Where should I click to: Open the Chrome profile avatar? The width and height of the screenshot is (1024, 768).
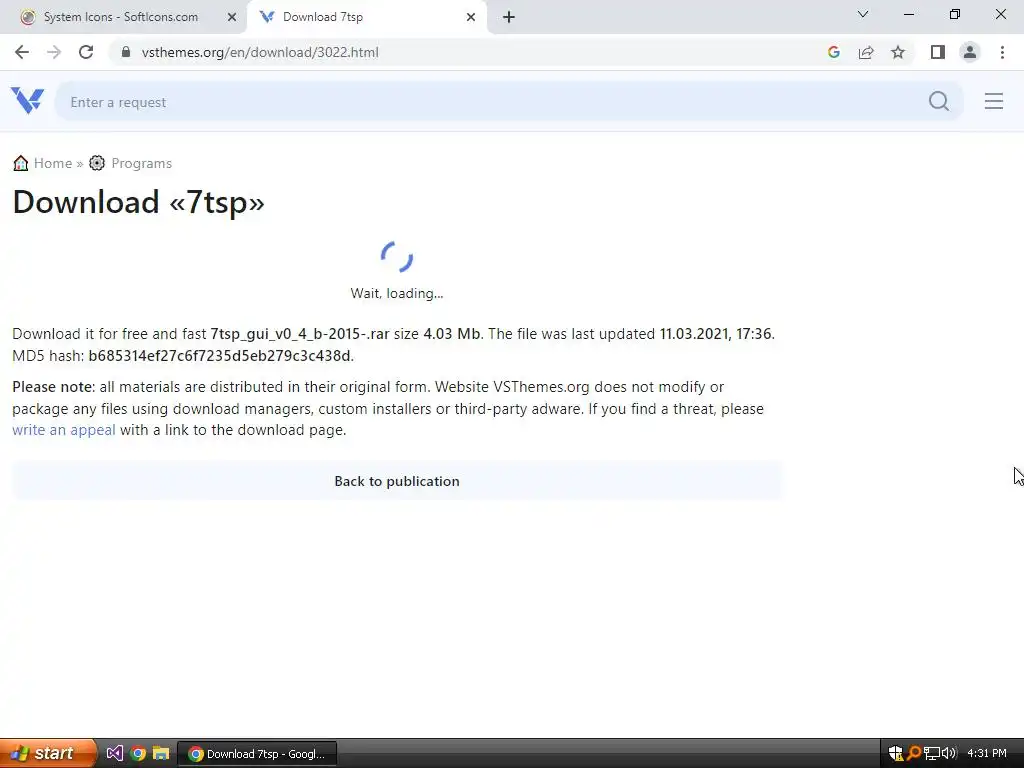tap(970, 52)
